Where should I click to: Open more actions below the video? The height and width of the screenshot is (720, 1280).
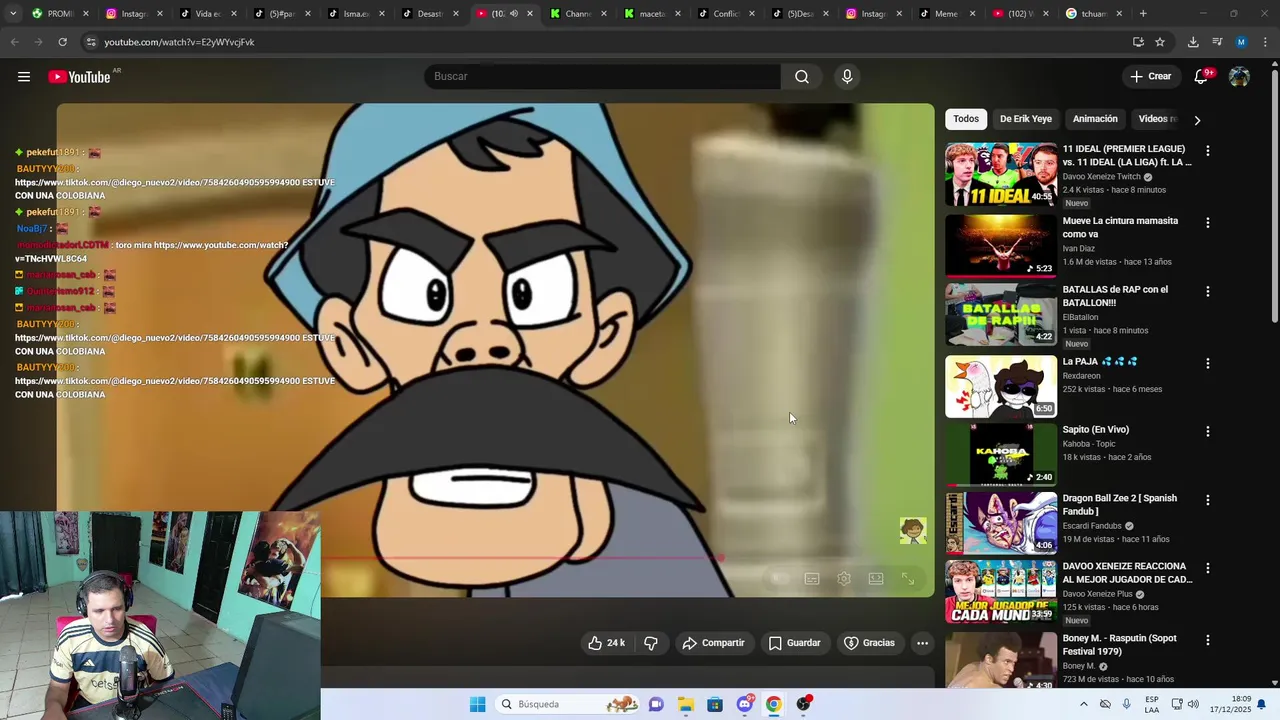pyautogui.click(x=922, y=643)
